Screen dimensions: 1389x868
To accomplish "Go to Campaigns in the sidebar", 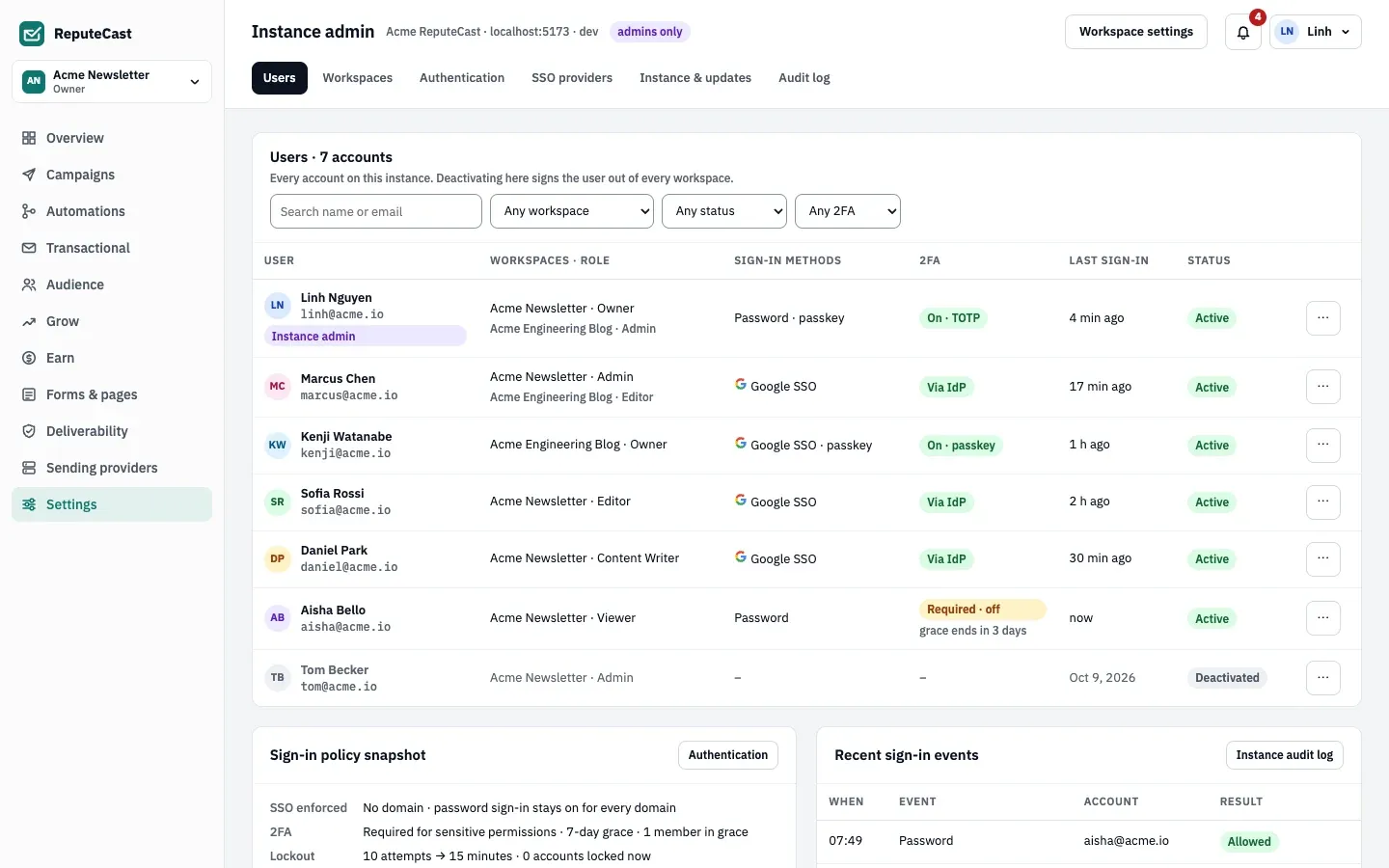I will (x=112, y=175).
